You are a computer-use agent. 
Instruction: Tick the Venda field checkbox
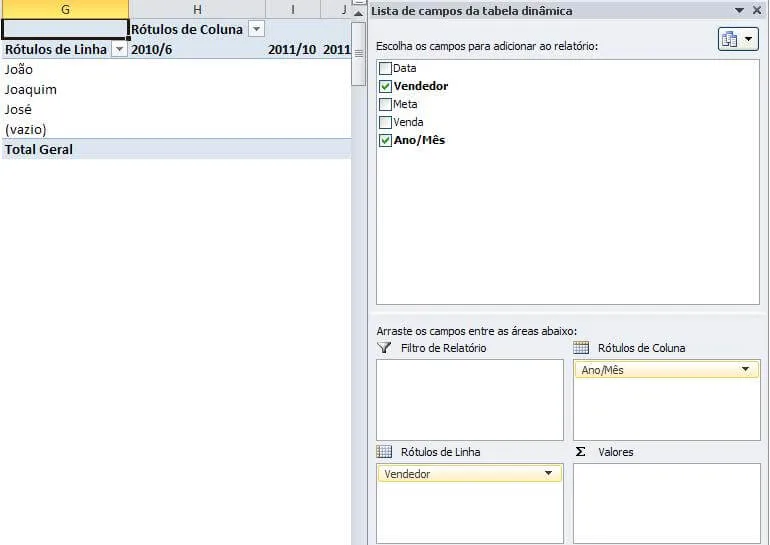[385, 122]
